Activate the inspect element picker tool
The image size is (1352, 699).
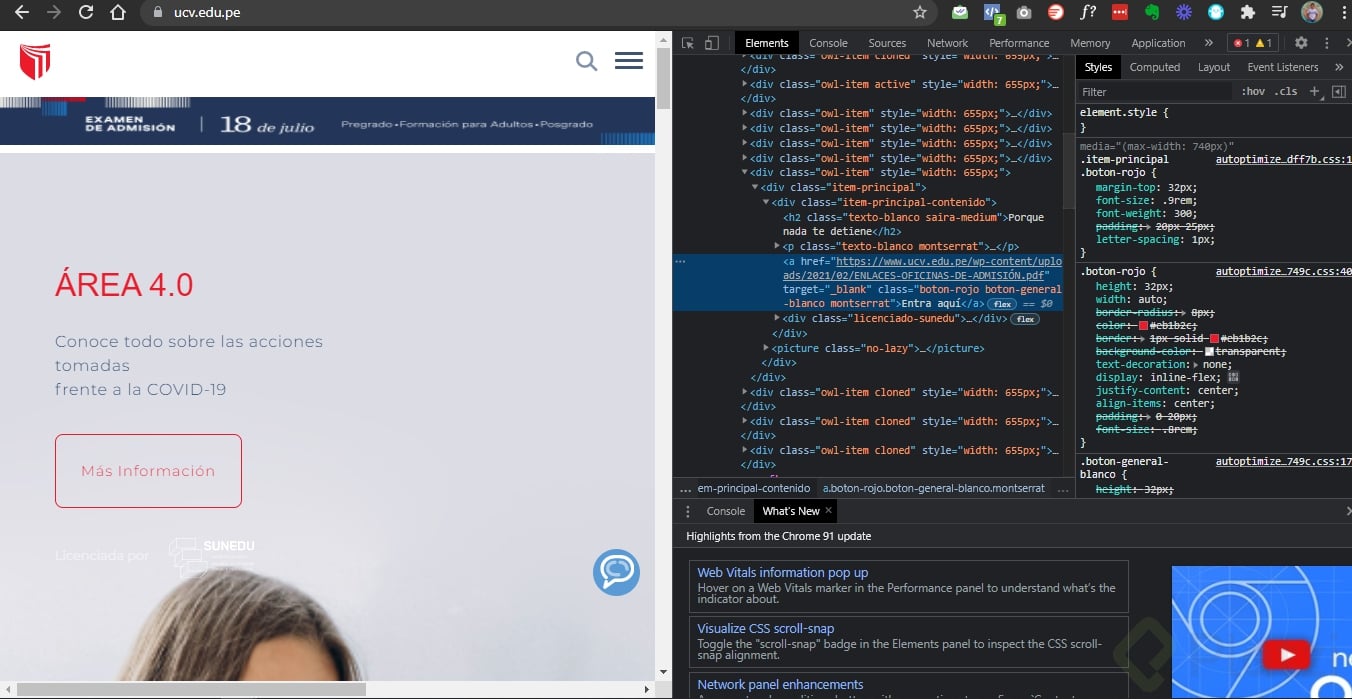[688, 43]
